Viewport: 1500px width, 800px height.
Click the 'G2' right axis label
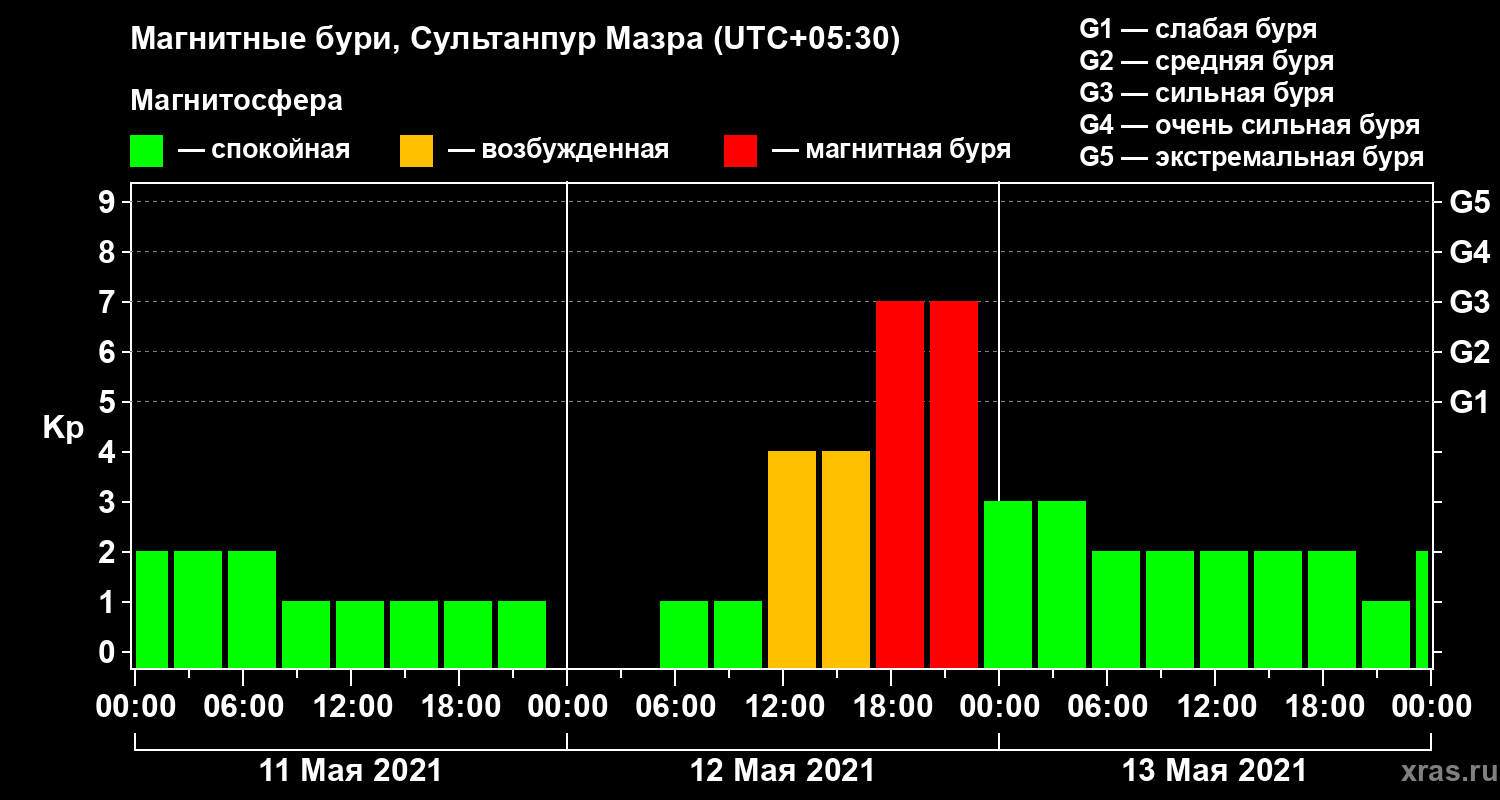pyautogui.click(x=1469, y=352)
